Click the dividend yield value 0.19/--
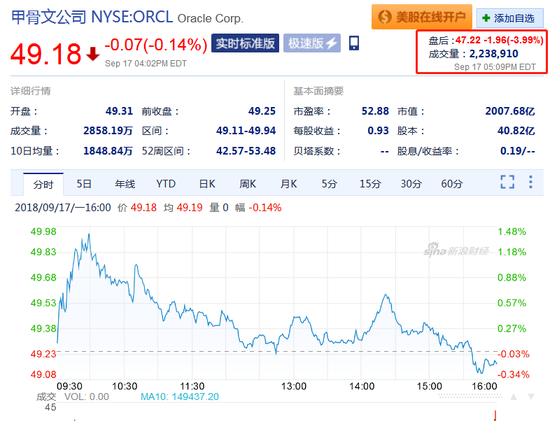The width and height of the screenshot is (550, 421). point(517,151)
